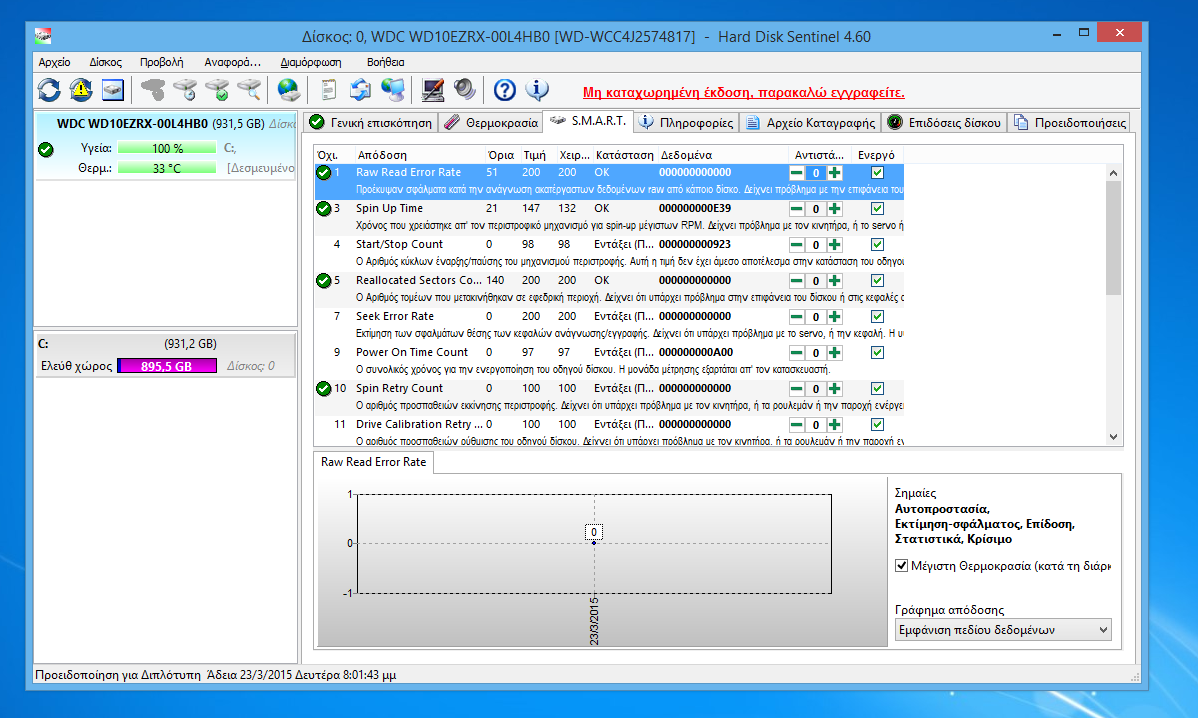Click the Δεδομένα column header
The width and height of the screenshot is (1198, 718).
click(x=722, y=155)
